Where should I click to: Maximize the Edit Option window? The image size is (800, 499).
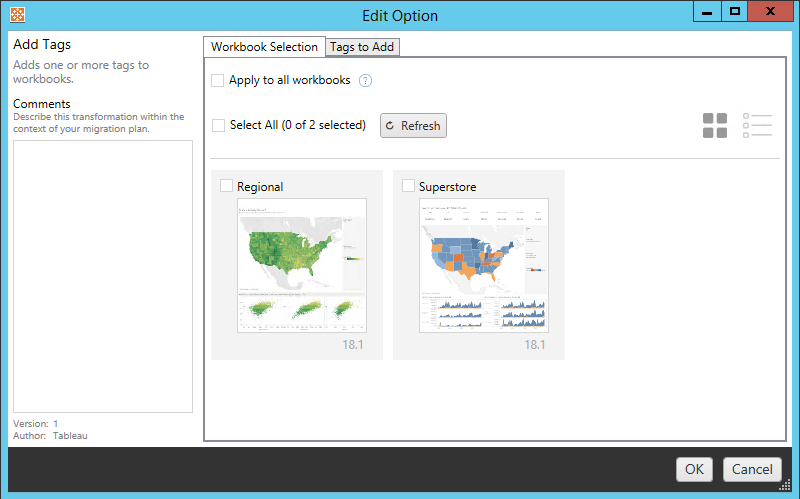(735, 13)
